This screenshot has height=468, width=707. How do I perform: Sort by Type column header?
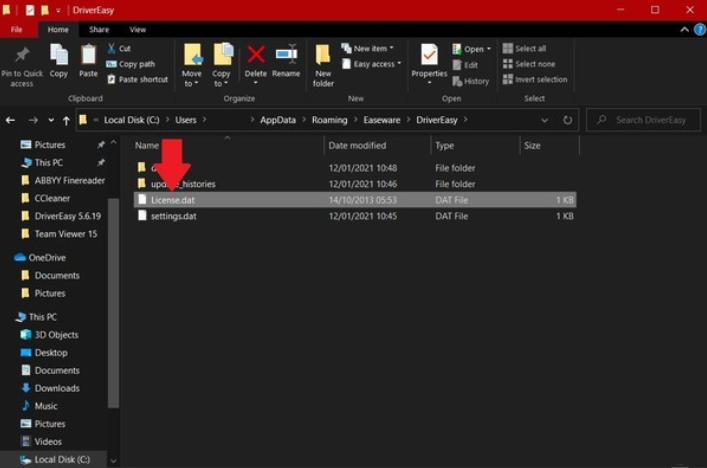click(x=445, y=145)
